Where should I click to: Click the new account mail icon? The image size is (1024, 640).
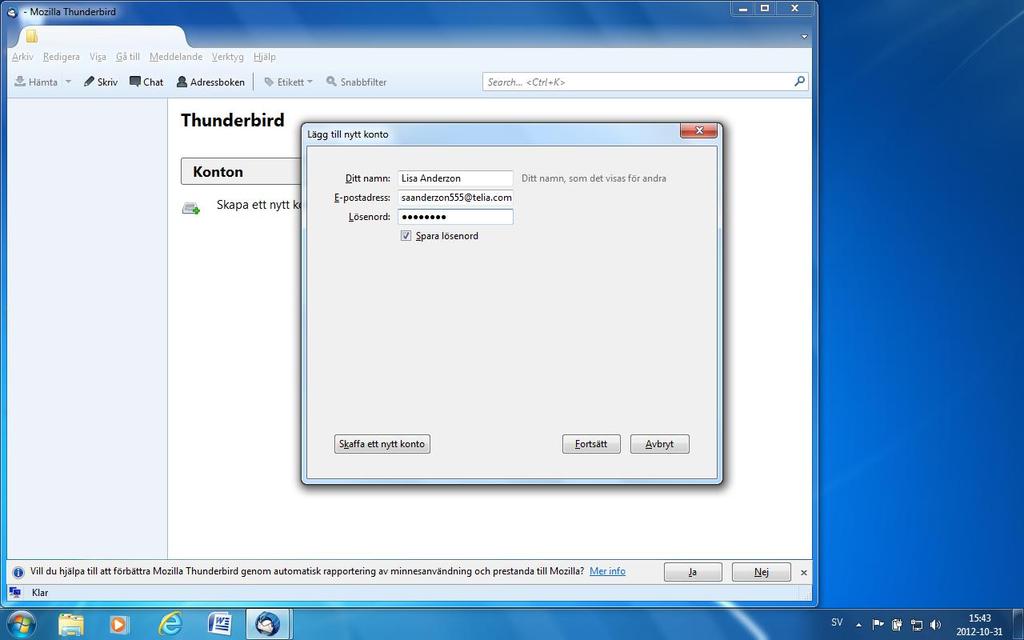[191, 208]
